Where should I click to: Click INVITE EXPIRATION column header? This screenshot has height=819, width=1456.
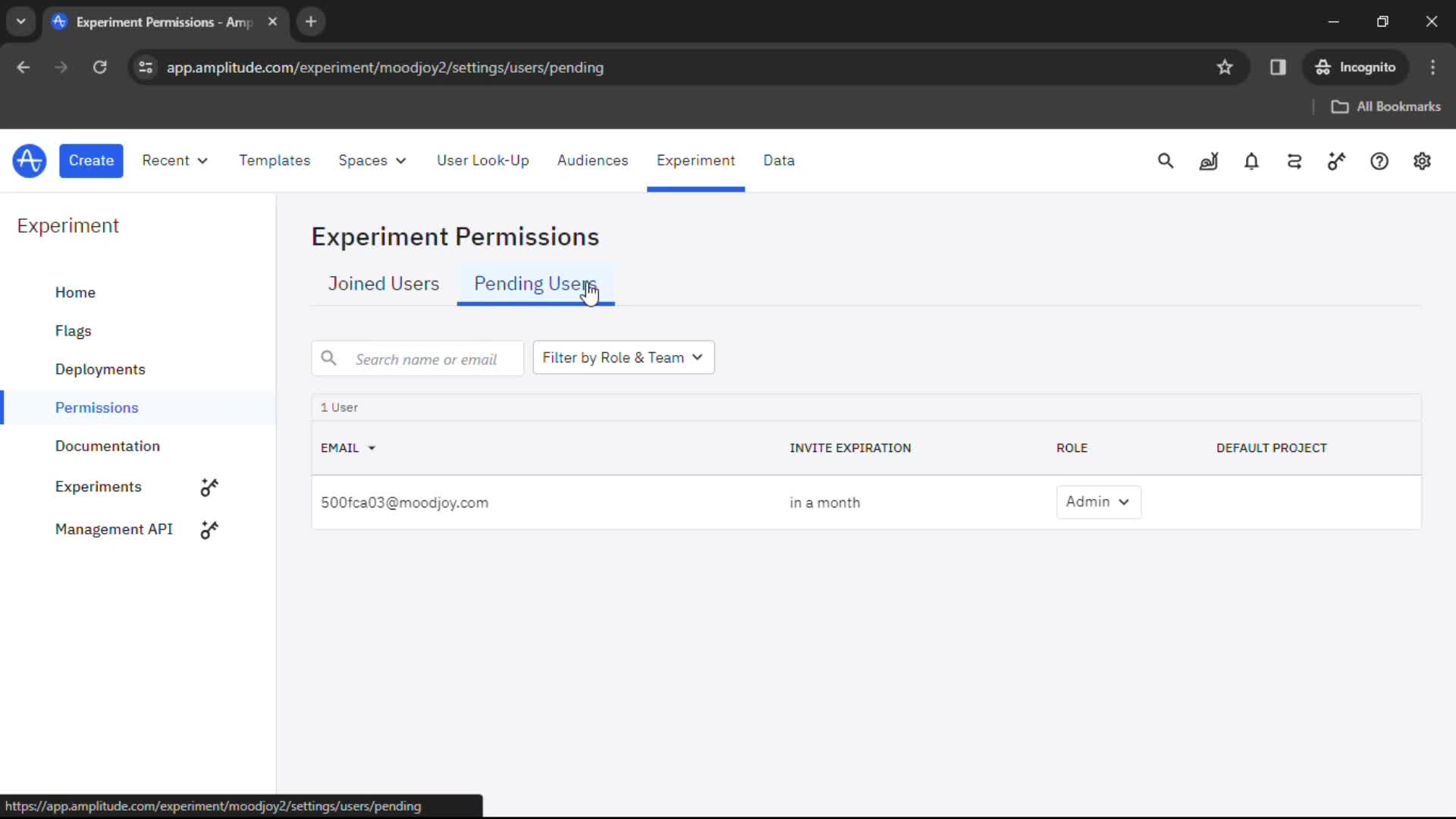click(850, 448)
